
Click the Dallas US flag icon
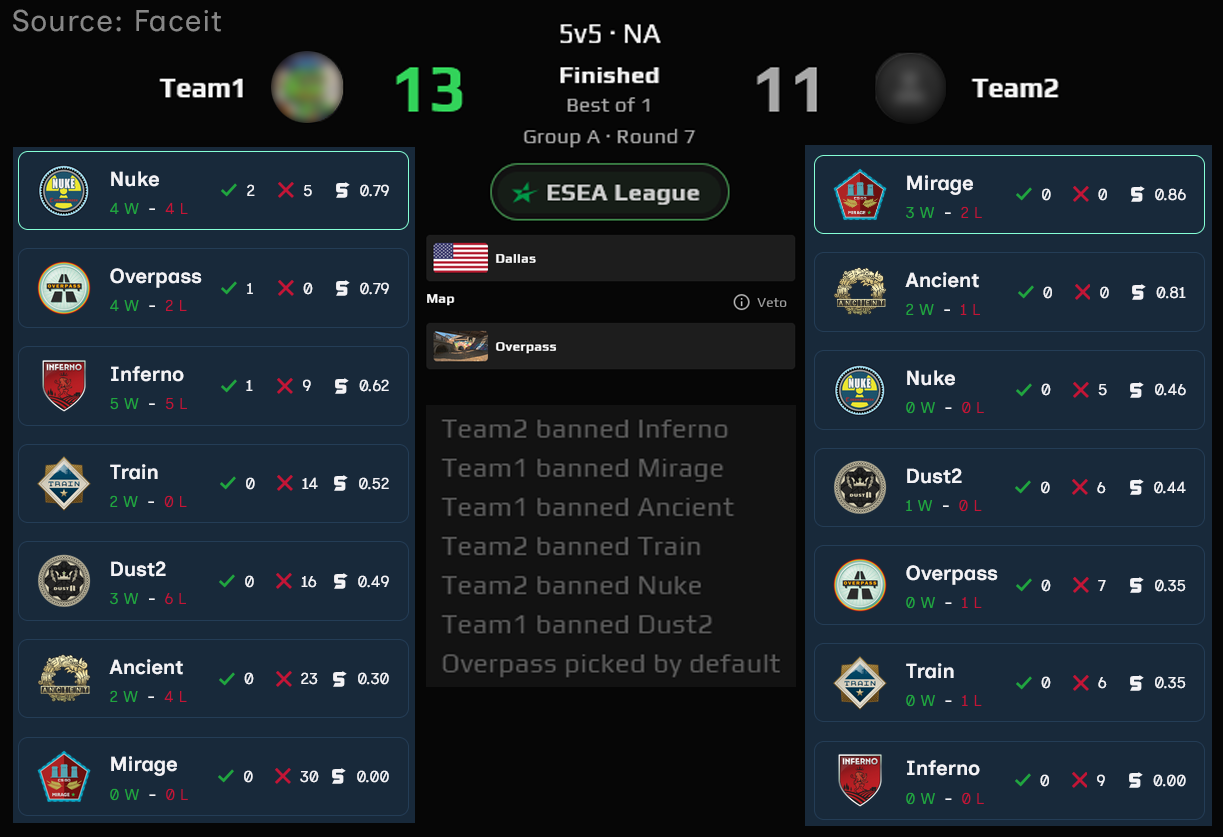(460, 258)
